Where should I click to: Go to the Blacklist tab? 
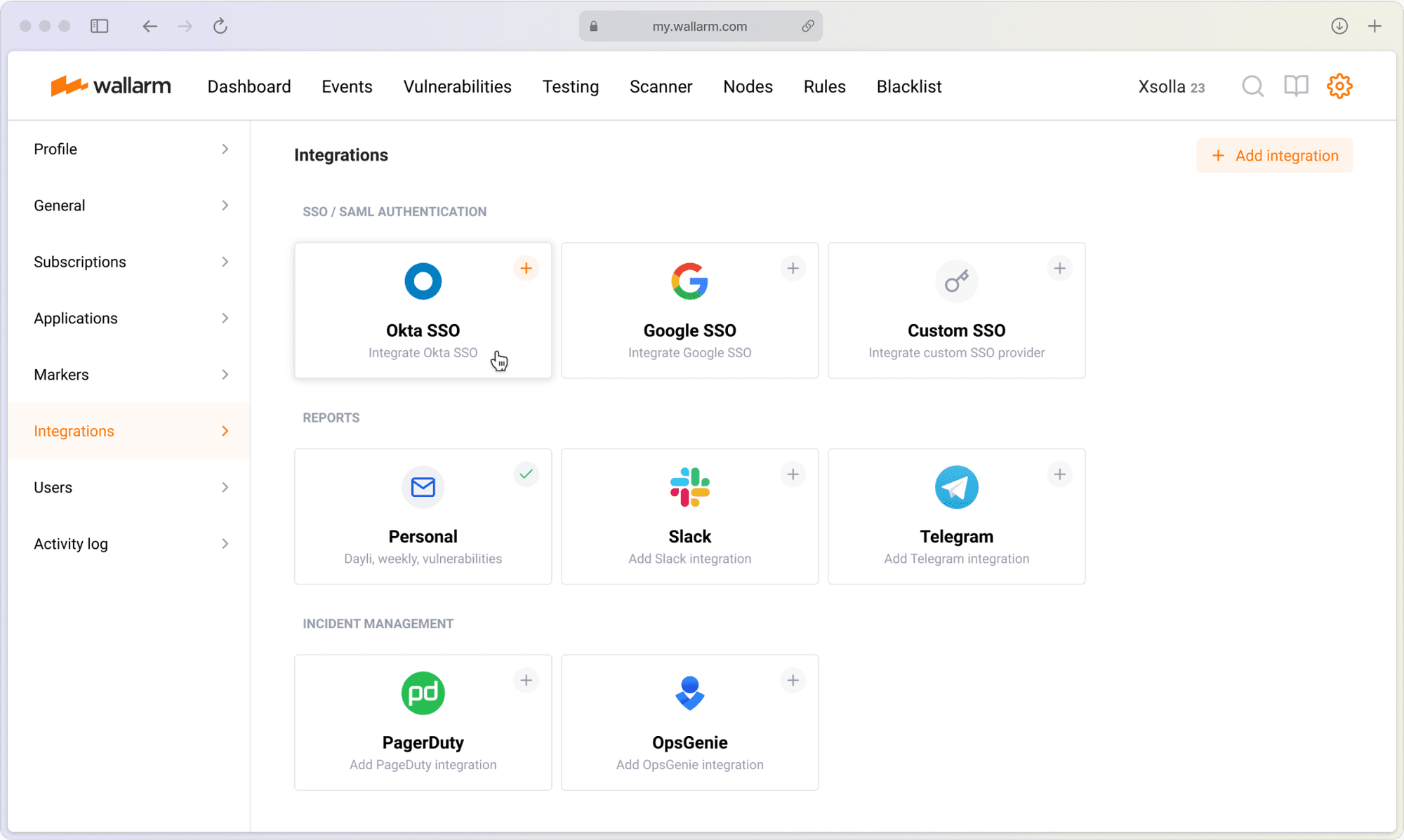tap(908, 86)
